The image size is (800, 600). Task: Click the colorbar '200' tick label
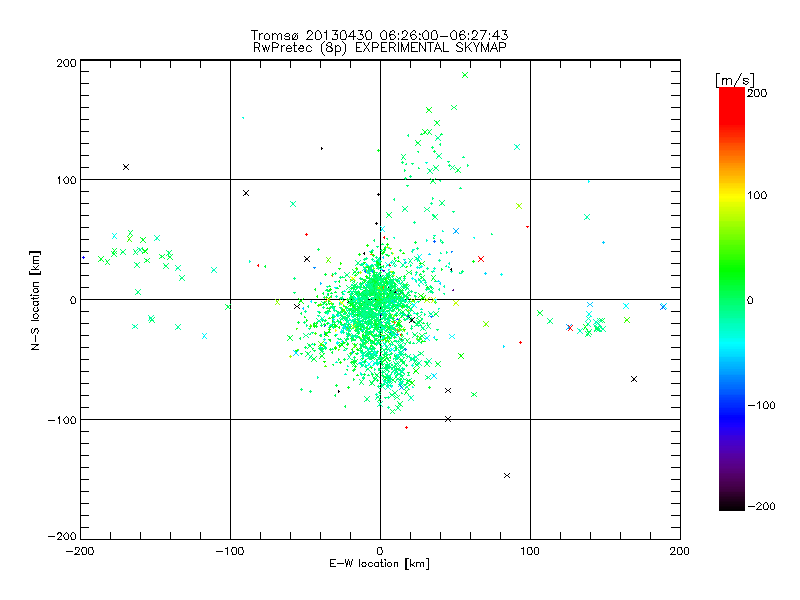click(757, 93)
